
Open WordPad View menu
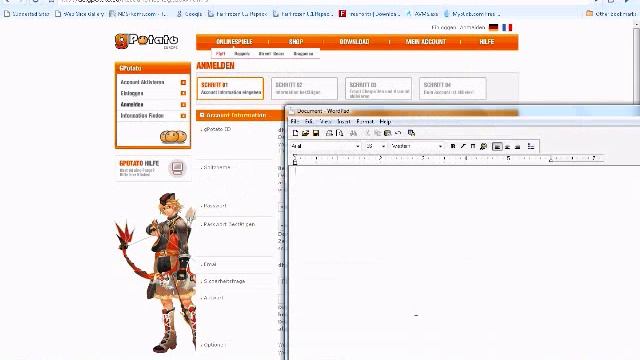tap(325, 122)
